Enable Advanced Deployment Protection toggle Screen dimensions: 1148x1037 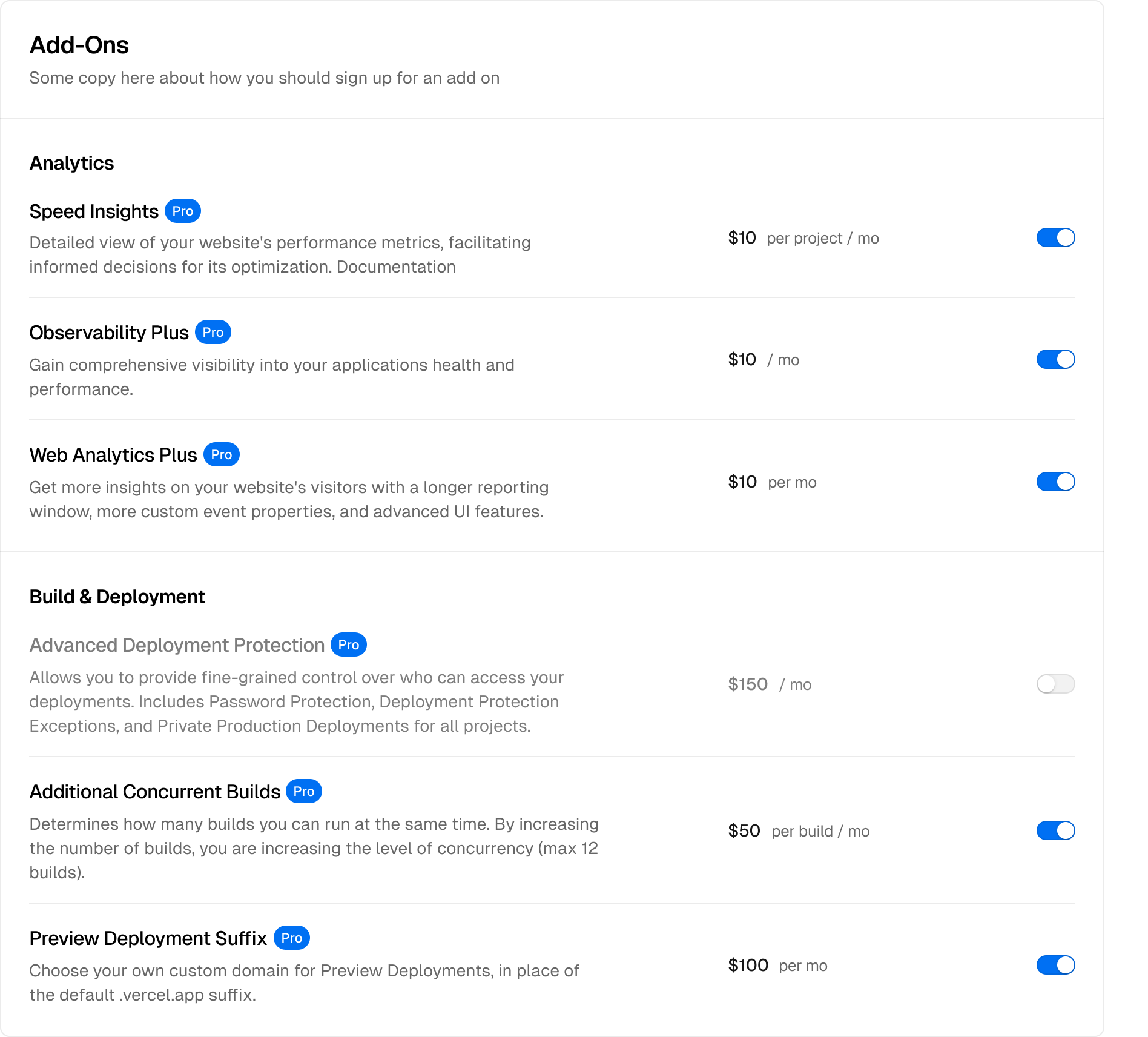1055,684
